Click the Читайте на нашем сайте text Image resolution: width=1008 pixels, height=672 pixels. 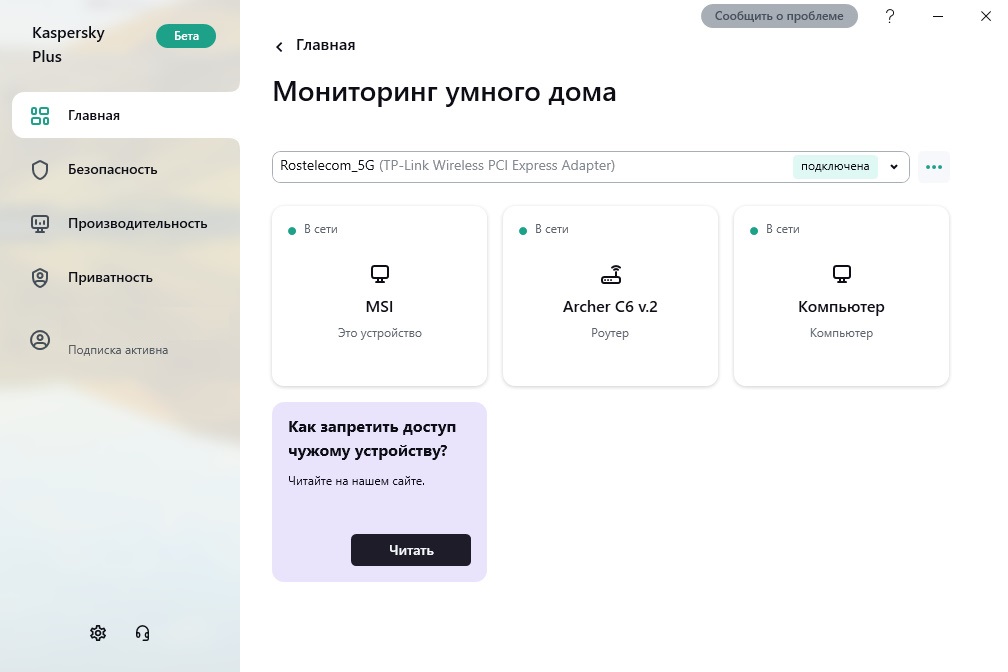tap(356, 481)
